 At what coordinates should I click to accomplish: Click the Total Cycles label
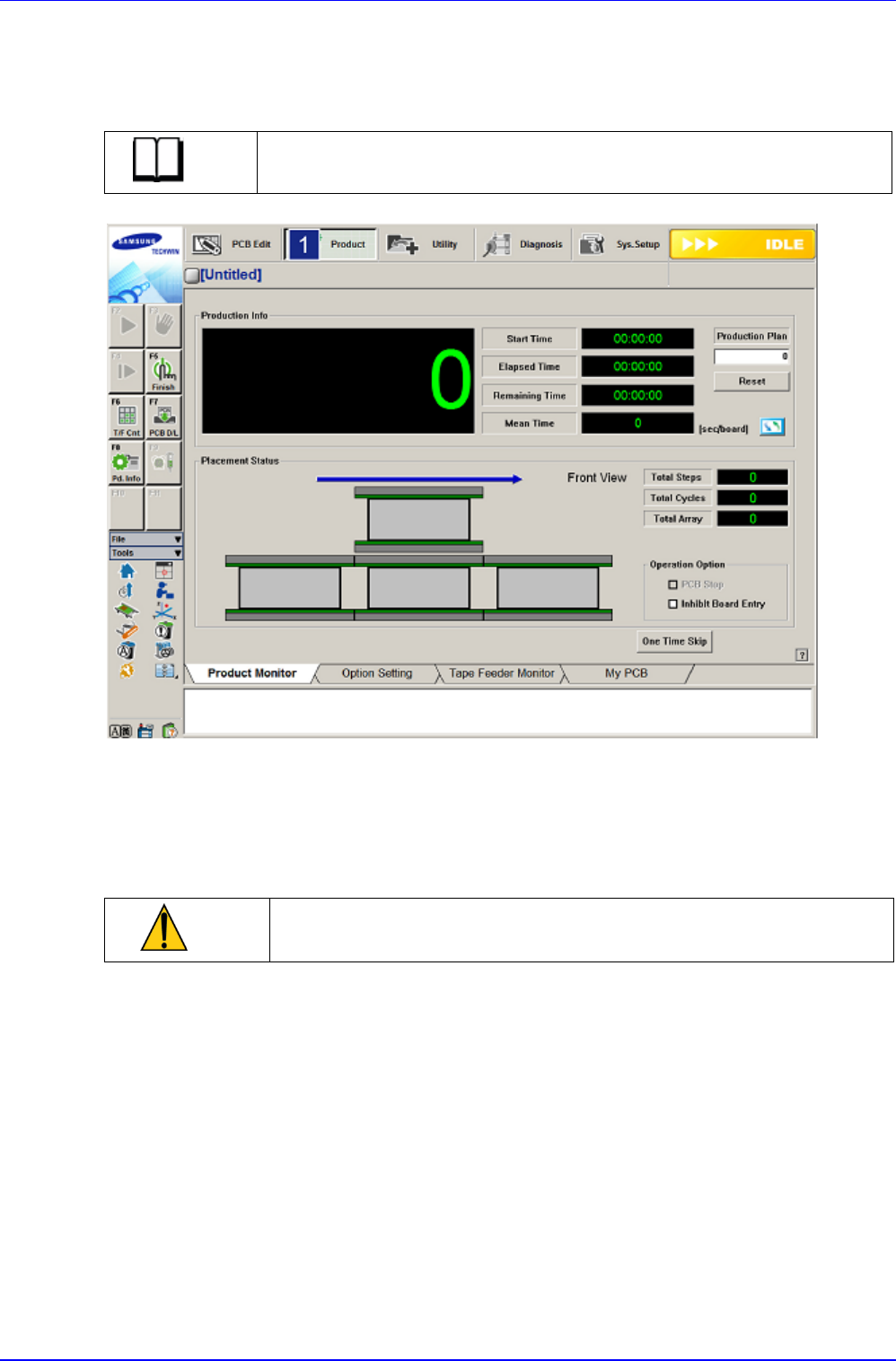[678, 498]
